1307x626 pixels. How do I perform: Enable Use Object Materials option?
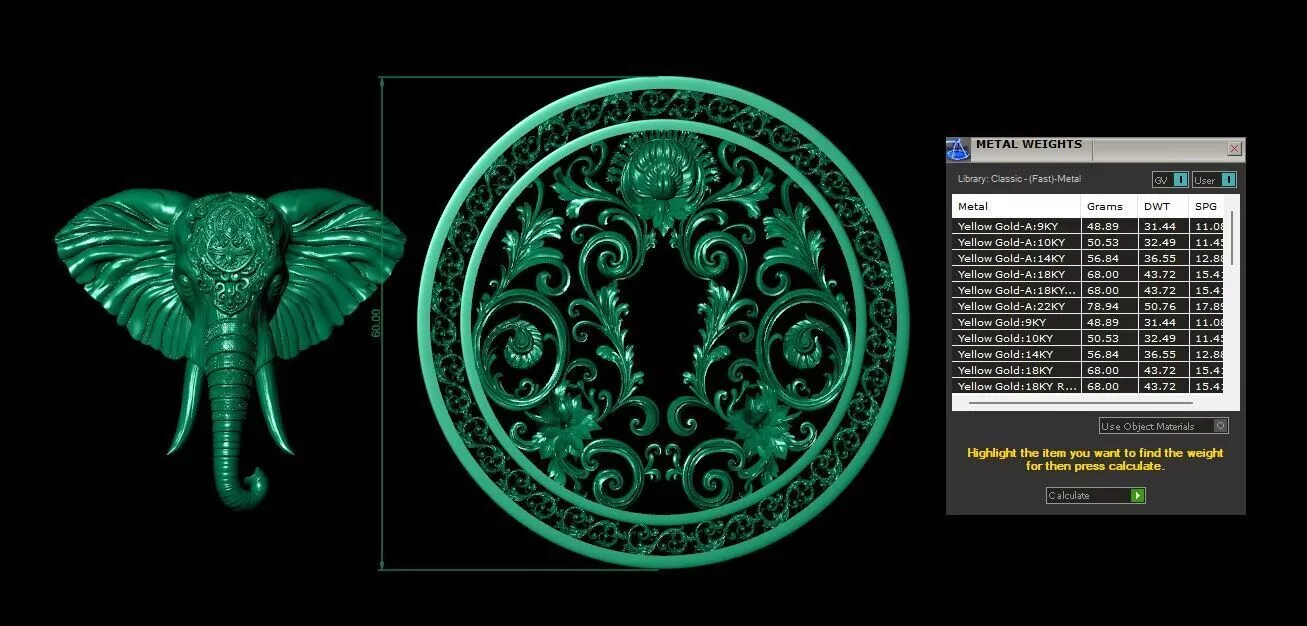click(x=1163, y=426)
